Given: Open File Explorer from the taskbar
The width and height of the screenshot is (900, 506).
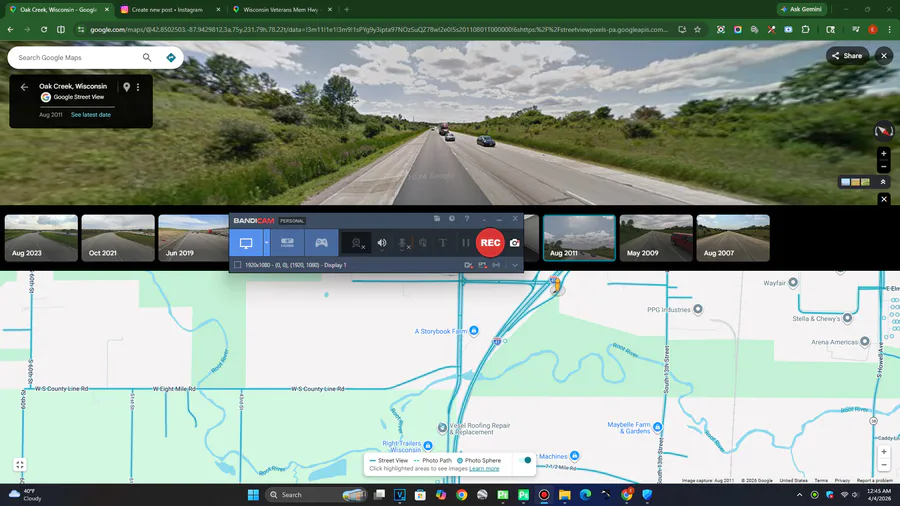Looking at the screenshot, I should pyautogui.click(x=565, y=495).
